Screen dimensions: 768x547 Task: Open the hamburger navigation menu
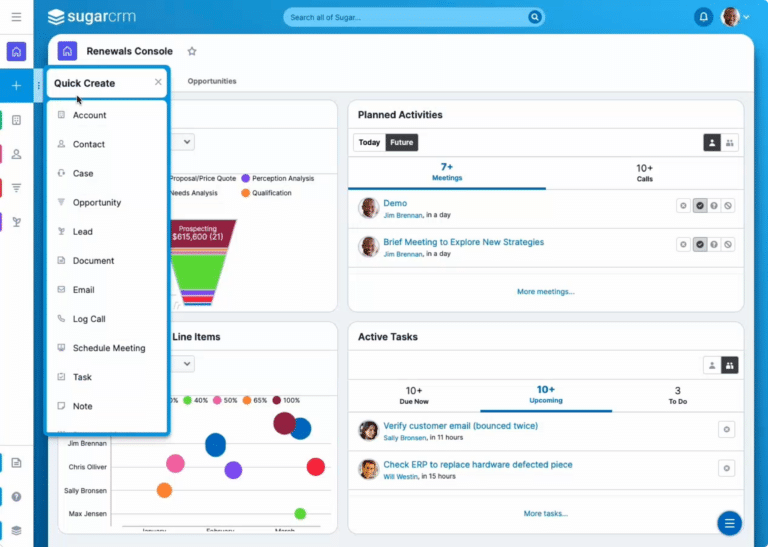(x=16, y=17)
